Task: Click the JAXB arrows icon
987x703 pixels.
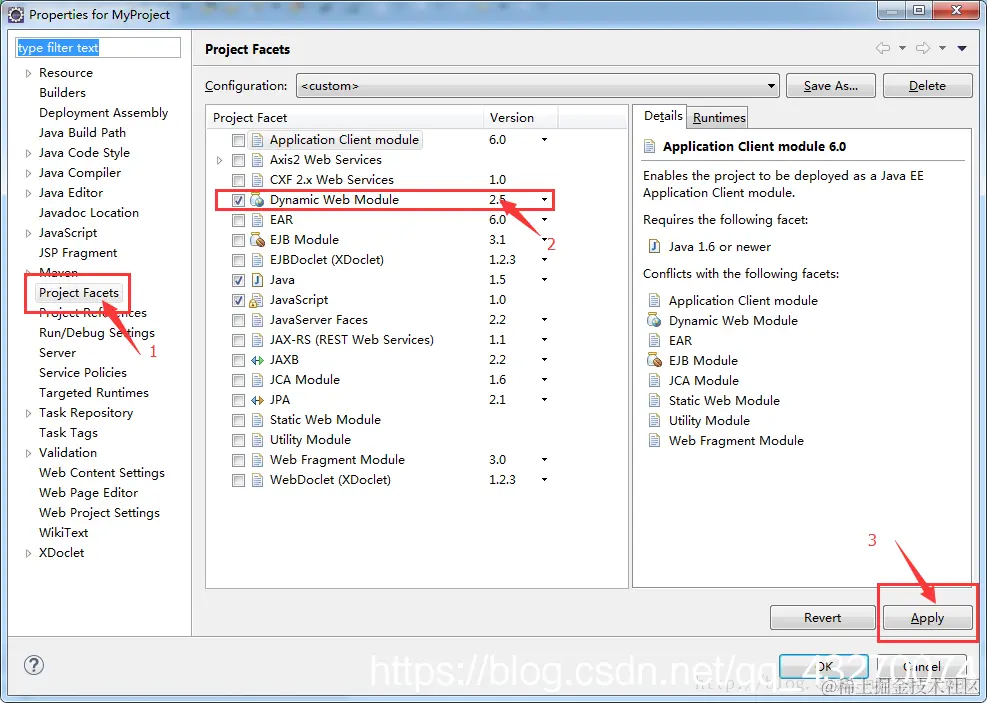Action: (x=257, y=360)
